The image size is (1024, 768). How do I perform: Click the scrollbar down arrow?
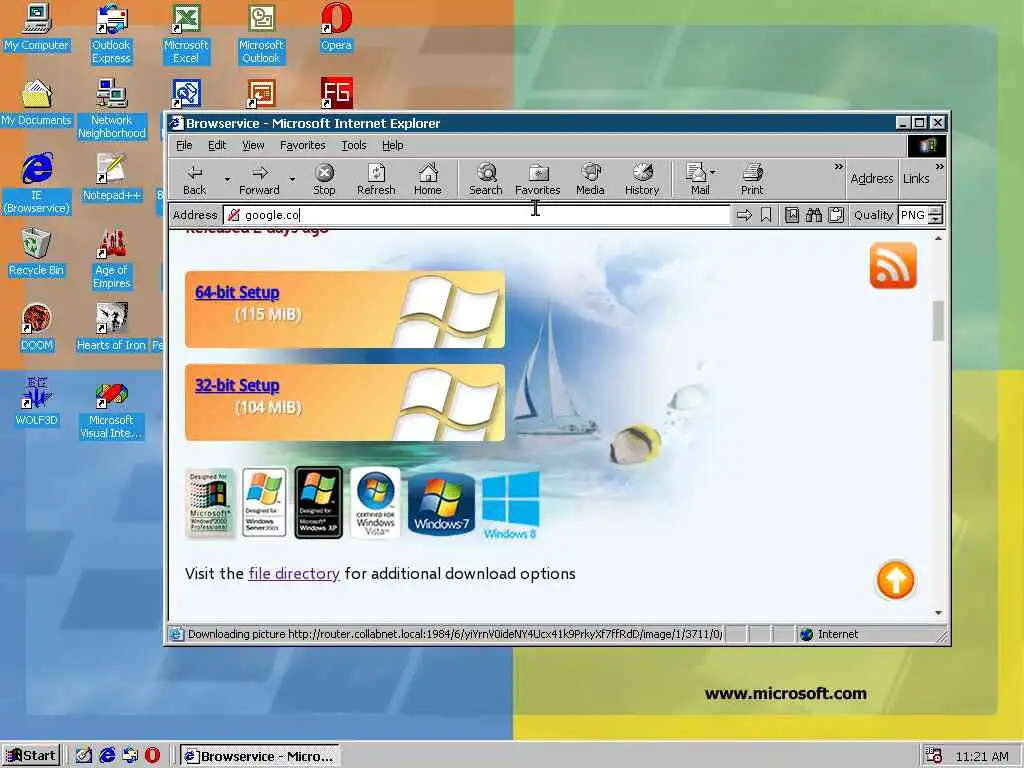click(x=938, y=613)
